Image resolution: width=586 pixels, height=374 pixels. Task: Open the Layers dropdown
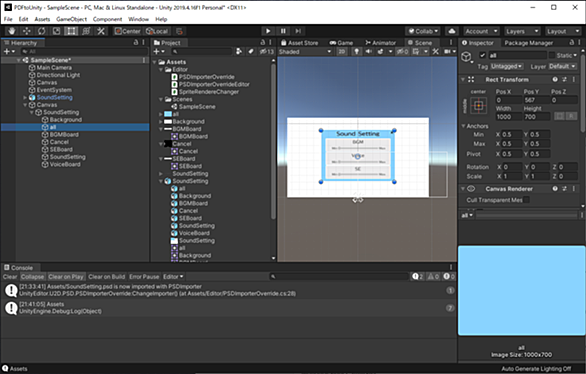[522, 31]
